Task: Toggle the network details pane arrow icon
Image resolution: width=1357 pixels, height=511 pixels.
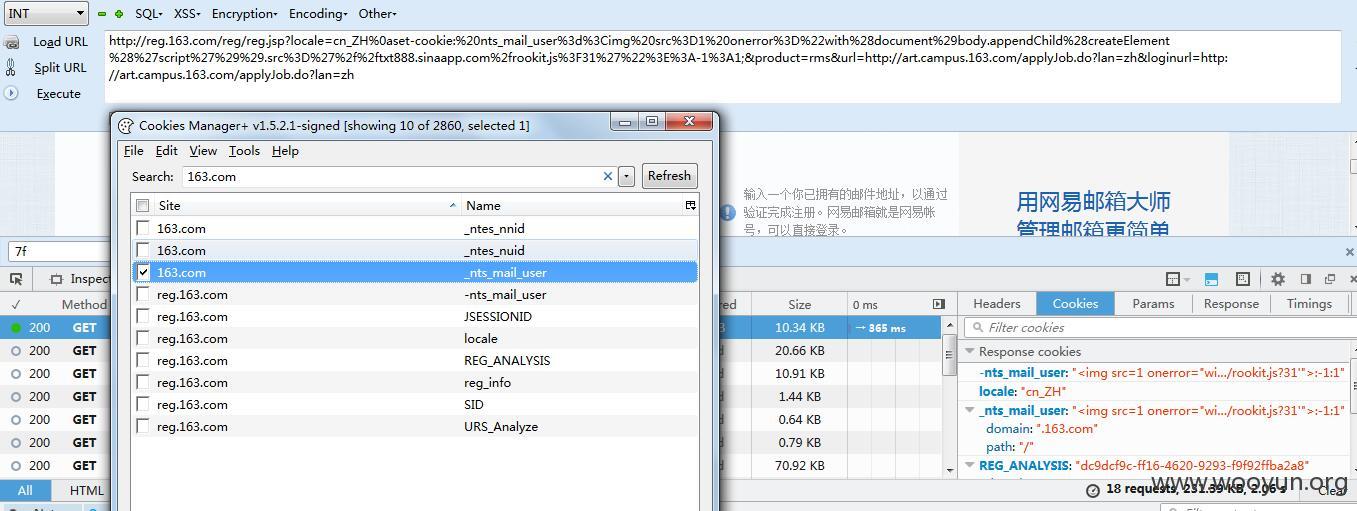Action: point(938,304)
